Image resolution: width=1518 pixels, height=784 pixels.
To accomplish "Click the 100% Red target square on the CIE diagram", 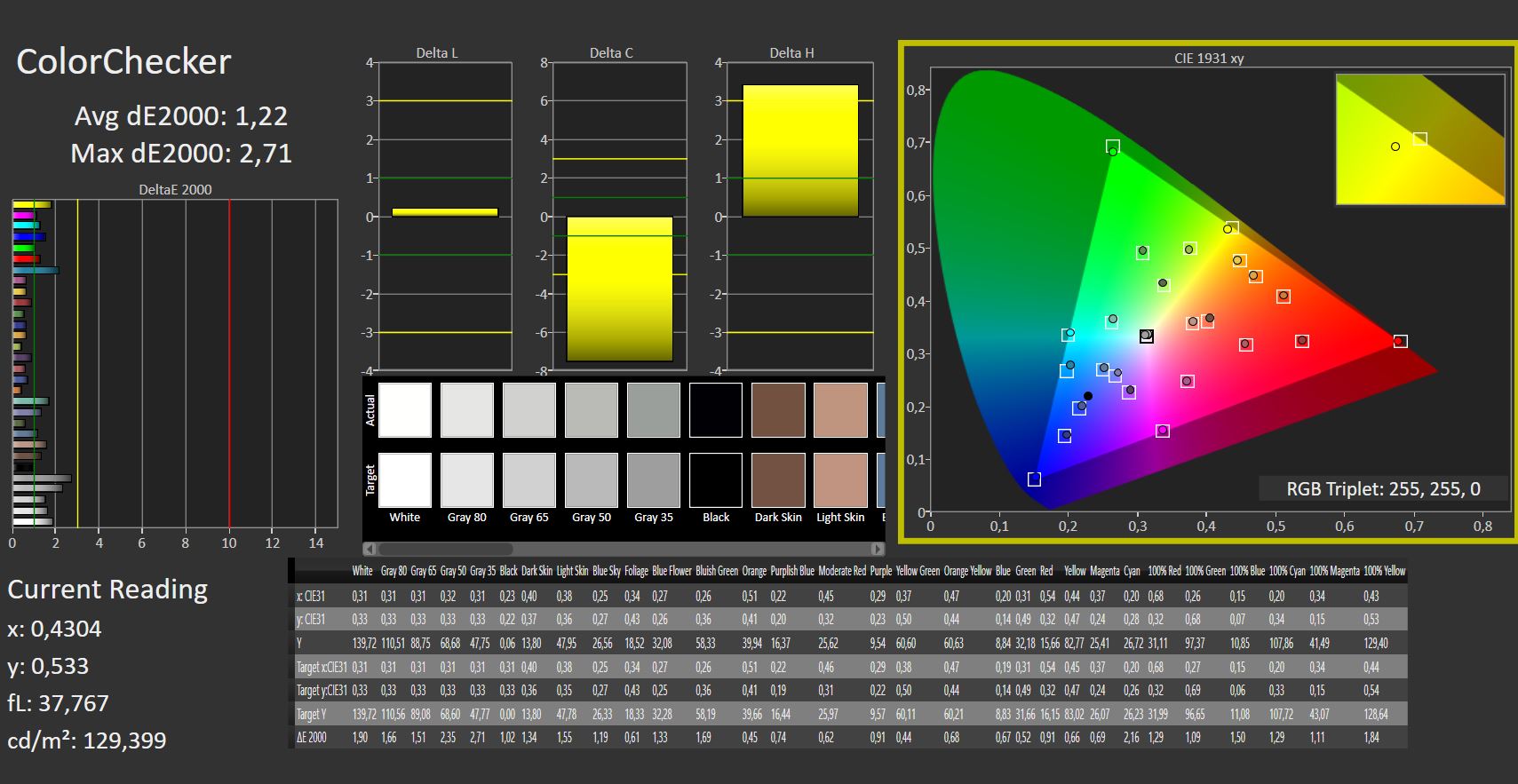I will 1401,342.
